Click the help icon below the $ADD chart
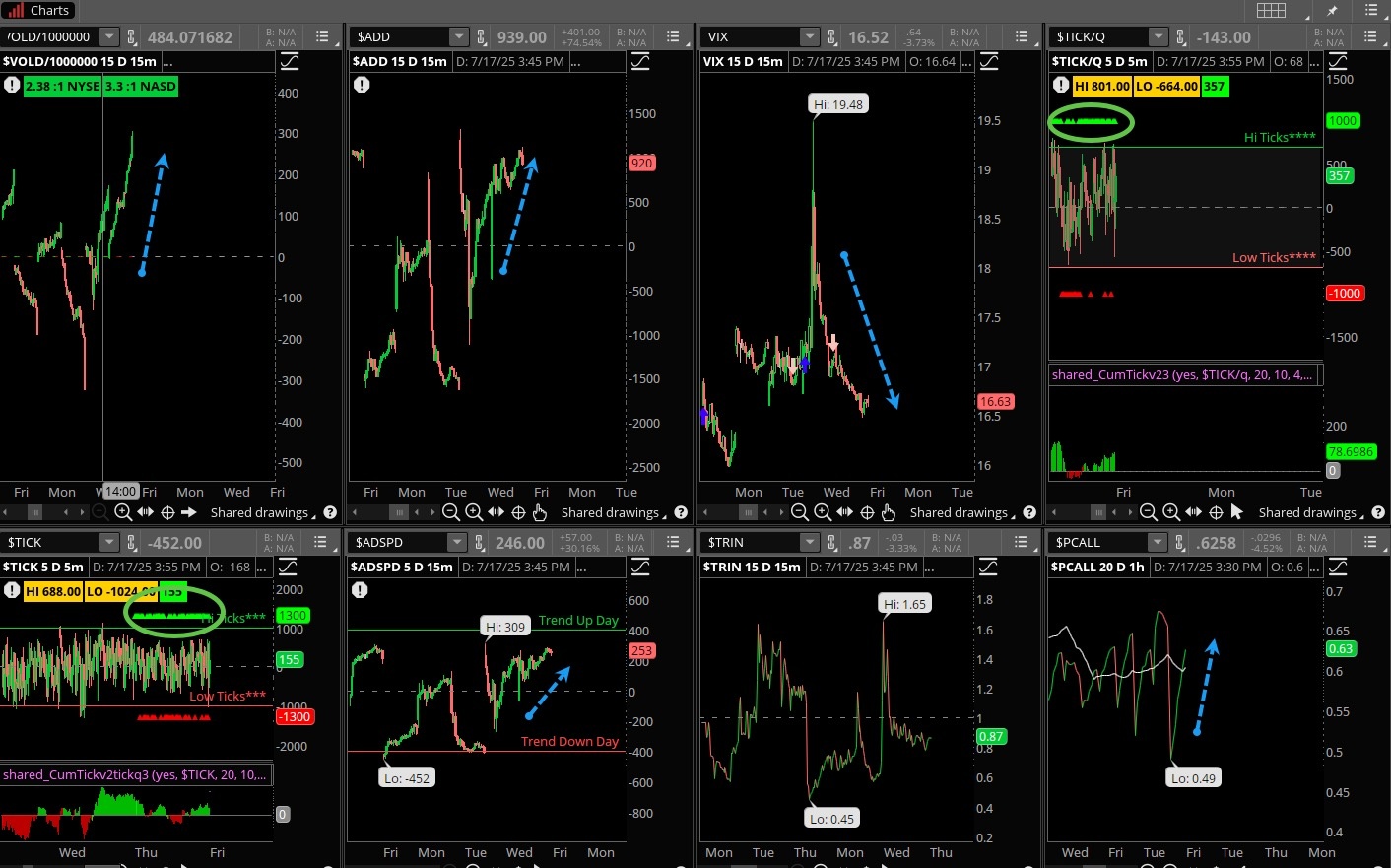Viewport: 1391px width, 868px height. pos(680,512)
